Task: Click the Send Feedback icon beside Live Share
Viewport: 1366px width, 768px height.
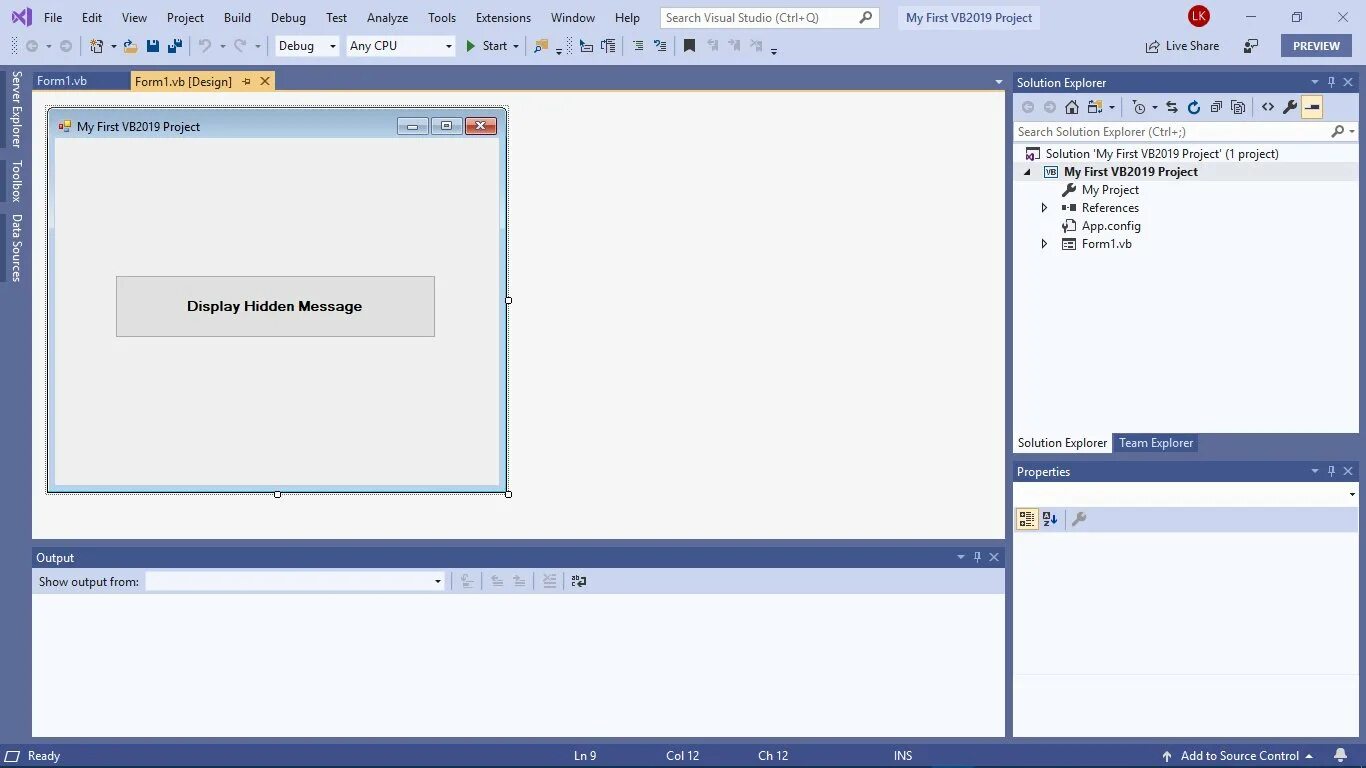Action: (x=1251, y=46)
